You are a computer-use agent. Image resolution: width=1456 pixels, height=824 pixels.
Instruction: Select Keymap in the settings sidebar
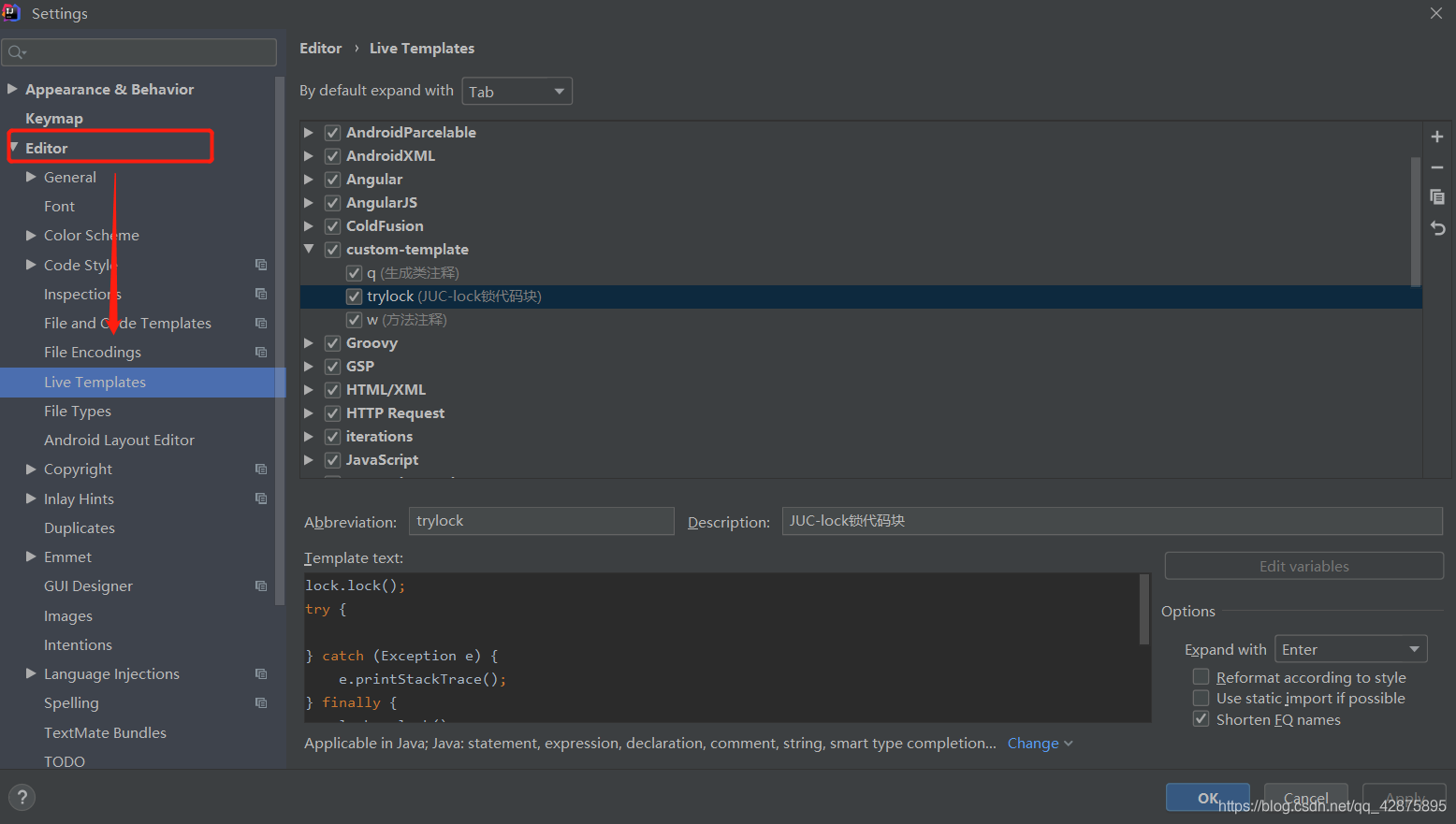[54, 119]
